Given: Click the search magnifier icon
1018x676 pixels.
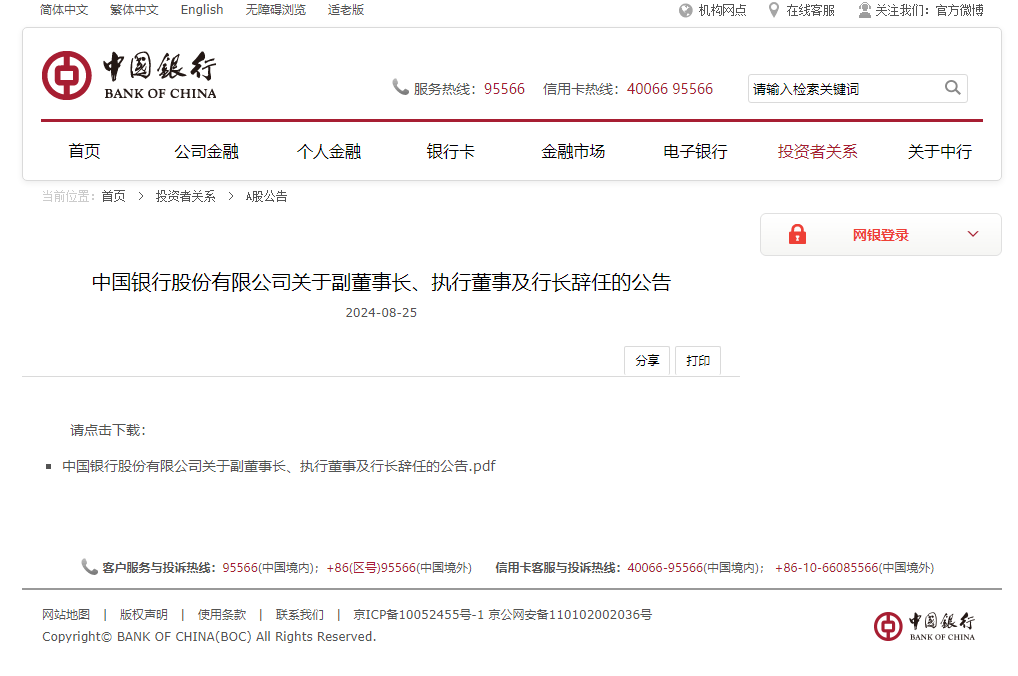Looking at the screenshot, I should pos(952,88).
